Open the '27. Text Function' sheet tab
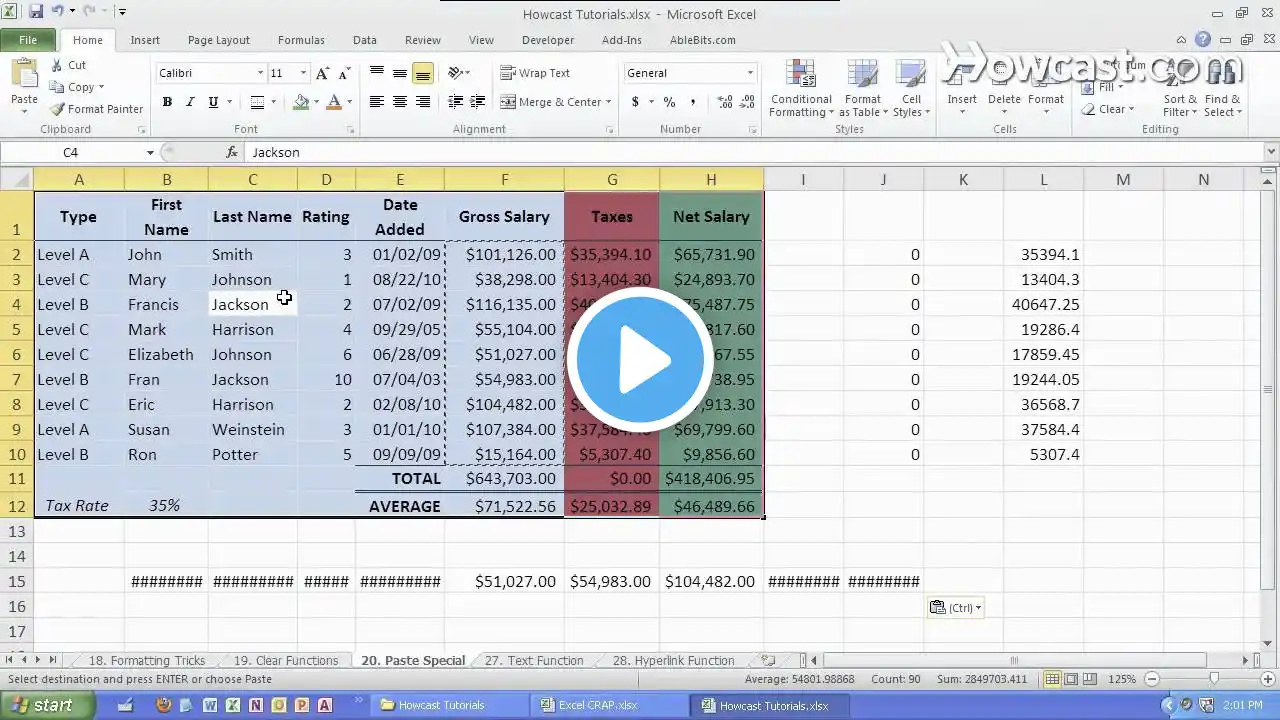The image size is (1280, 720). (533, 660)
